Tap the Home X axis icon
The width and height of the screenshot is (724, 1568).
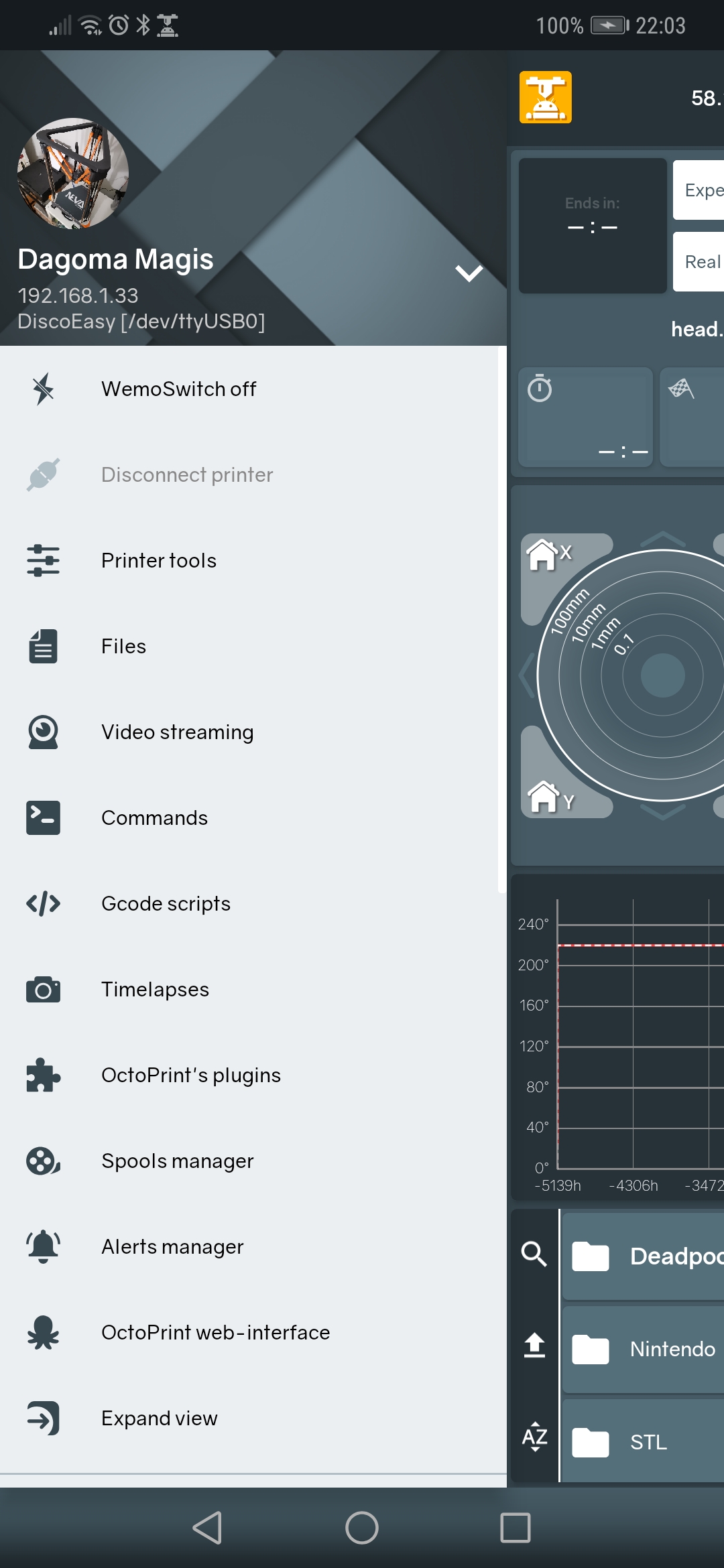click(x=548, y=555)
